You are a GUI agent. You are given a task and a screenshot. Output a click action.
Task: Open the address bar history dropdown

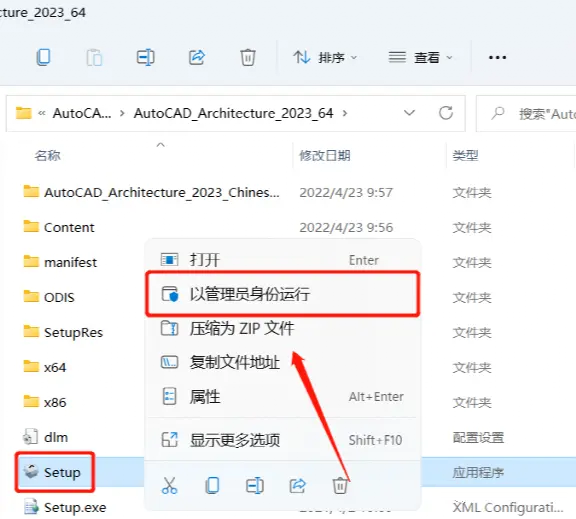(x=409, y=113)
